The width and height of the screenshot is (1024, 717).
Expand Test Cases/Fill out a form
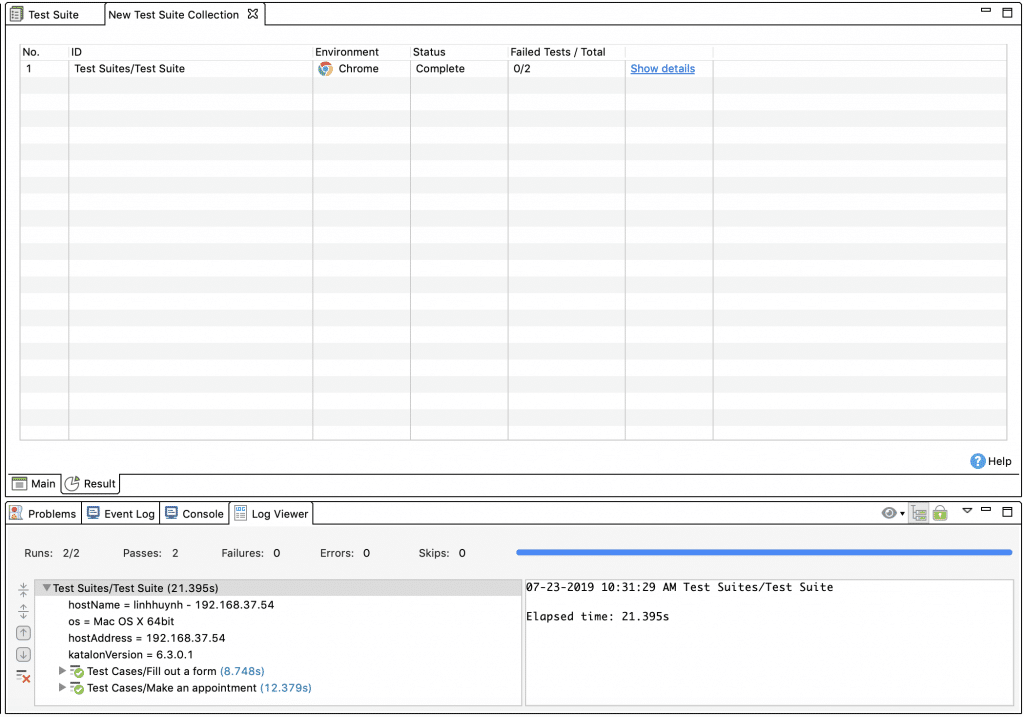[62, 671]
